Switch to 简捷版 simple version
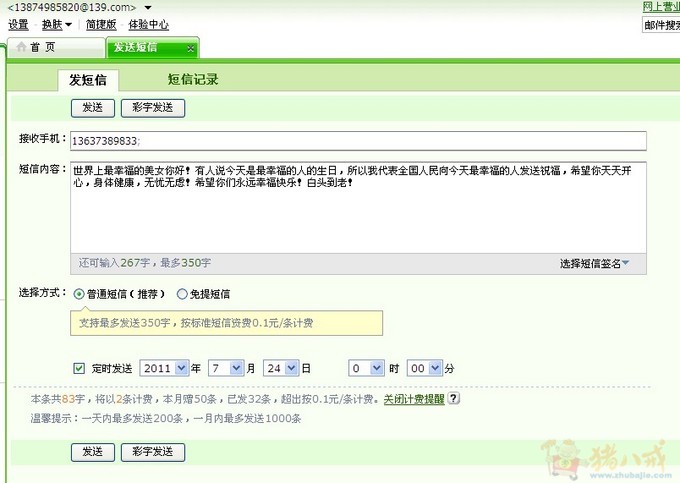The width and height of the screenshot is (680, 483). point(101,25)
